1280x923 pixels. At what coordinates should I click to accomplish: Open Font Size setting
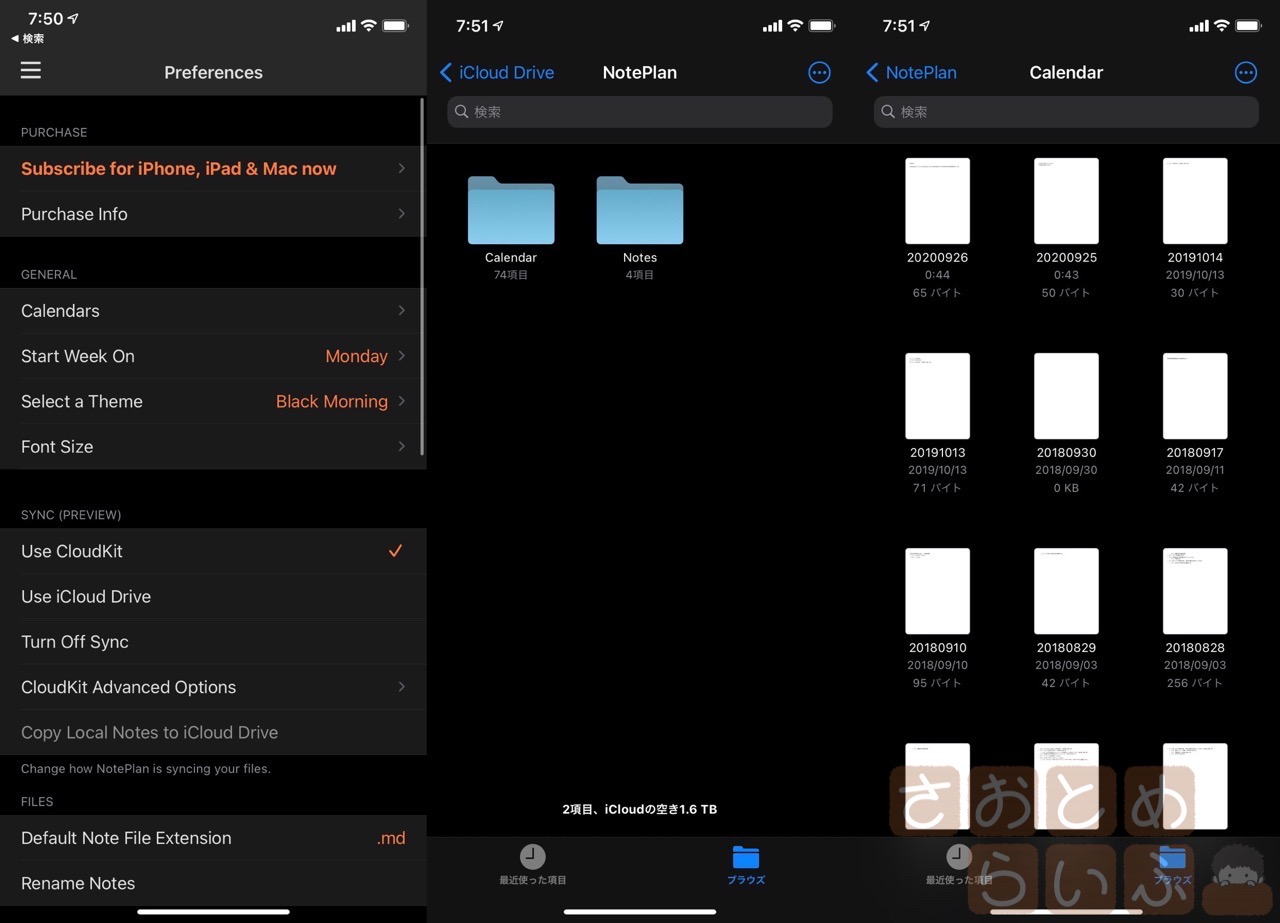tap(213, 447)
